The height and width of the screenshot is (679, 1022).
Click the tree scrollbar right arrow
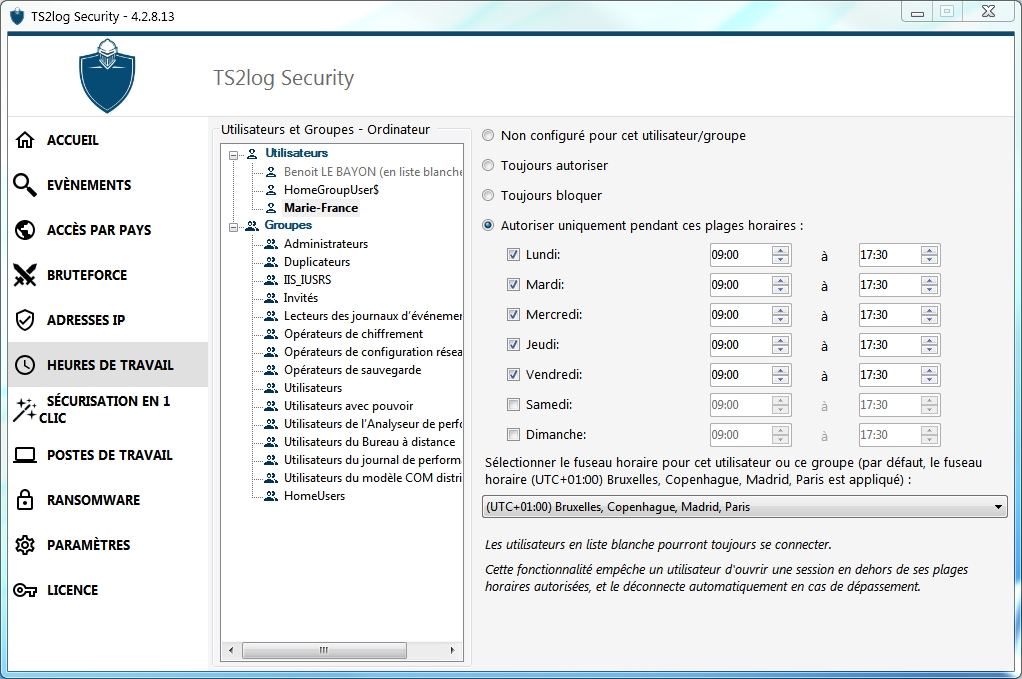pyautogui.click(x=453, y=650)
